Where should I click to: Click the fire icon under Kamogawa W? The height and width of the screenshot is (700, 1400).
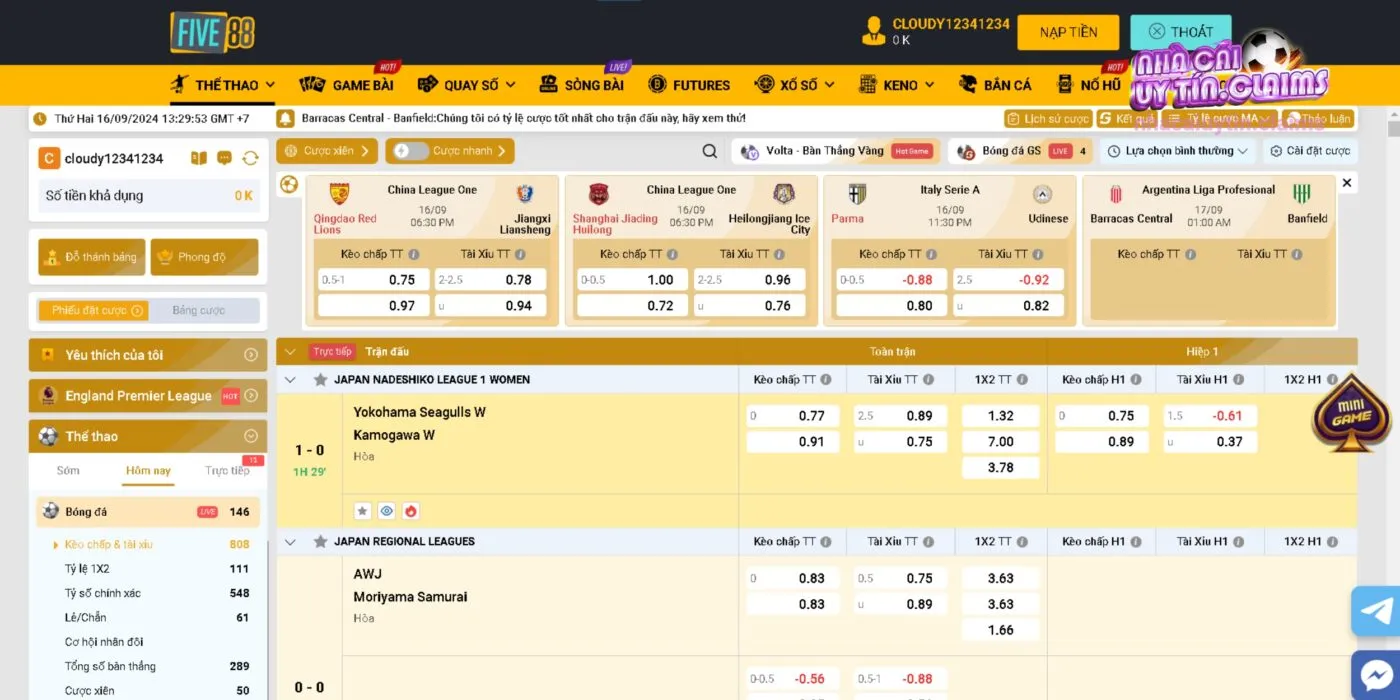click(410, 511)
